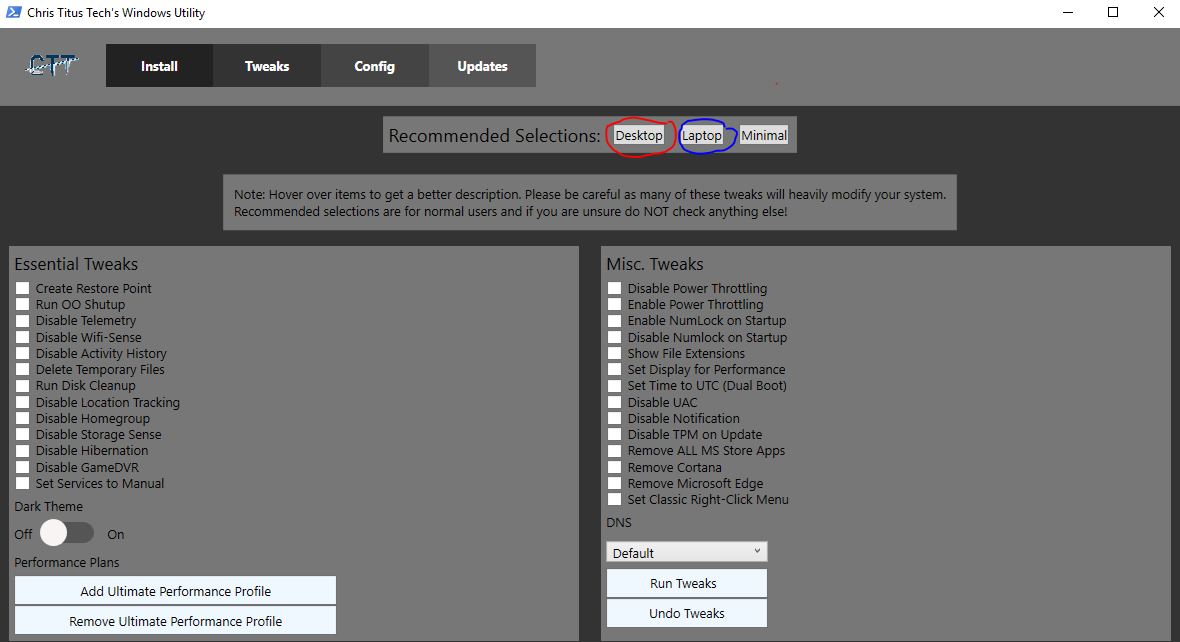Click the Performance Plans label

67,562
